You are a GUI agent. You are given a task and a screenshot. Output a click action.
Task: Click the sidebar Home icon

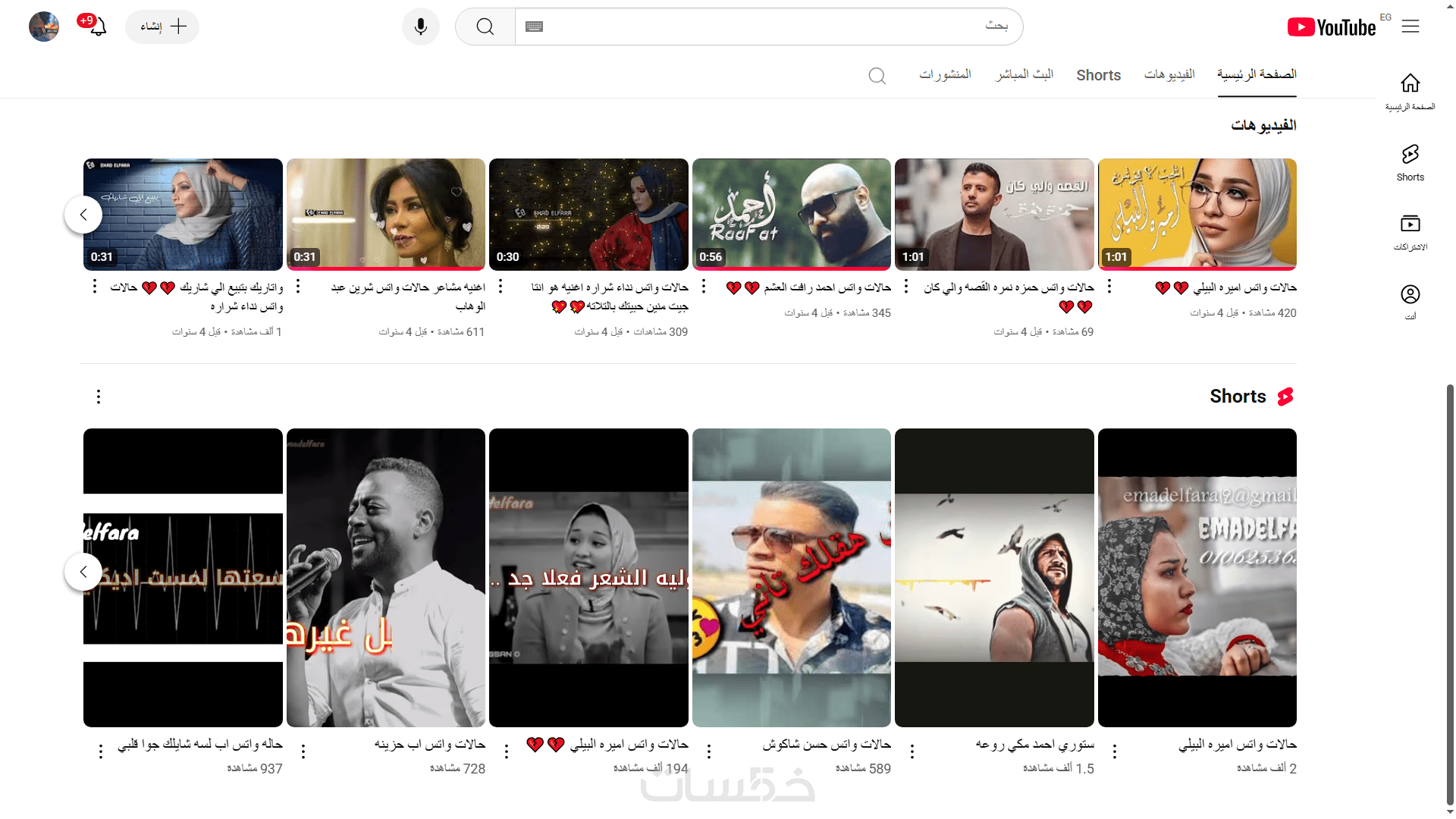click(x=1410, y=91)
